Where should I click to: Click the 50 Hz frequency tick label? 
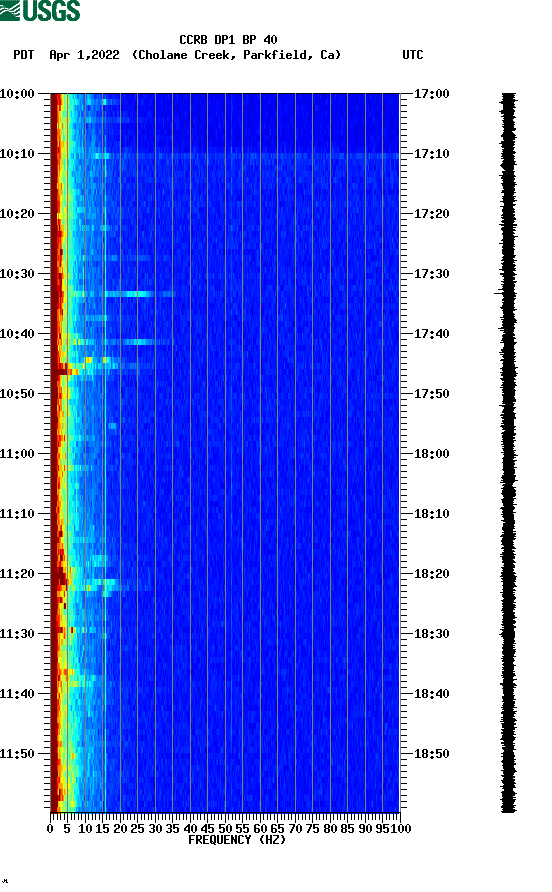(225, 829)
